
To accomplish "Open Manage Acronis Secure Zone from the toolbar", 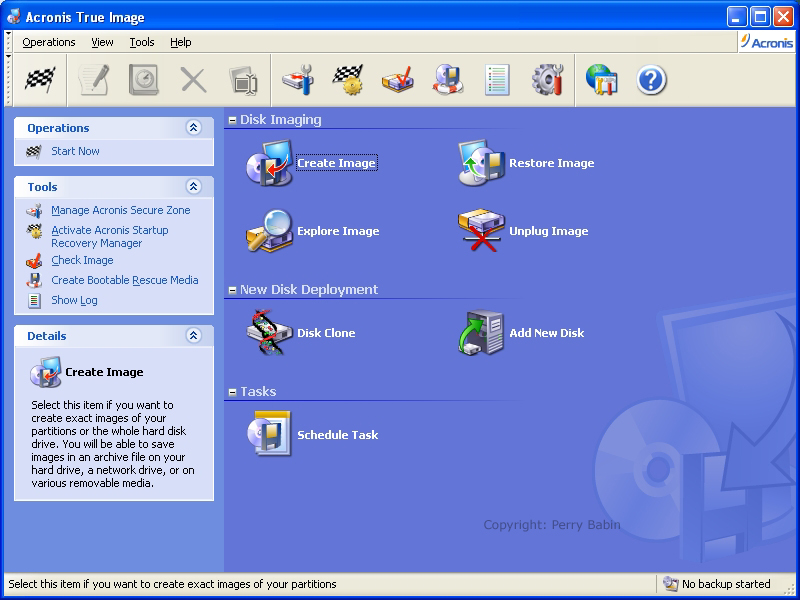I will click(297, 80).
